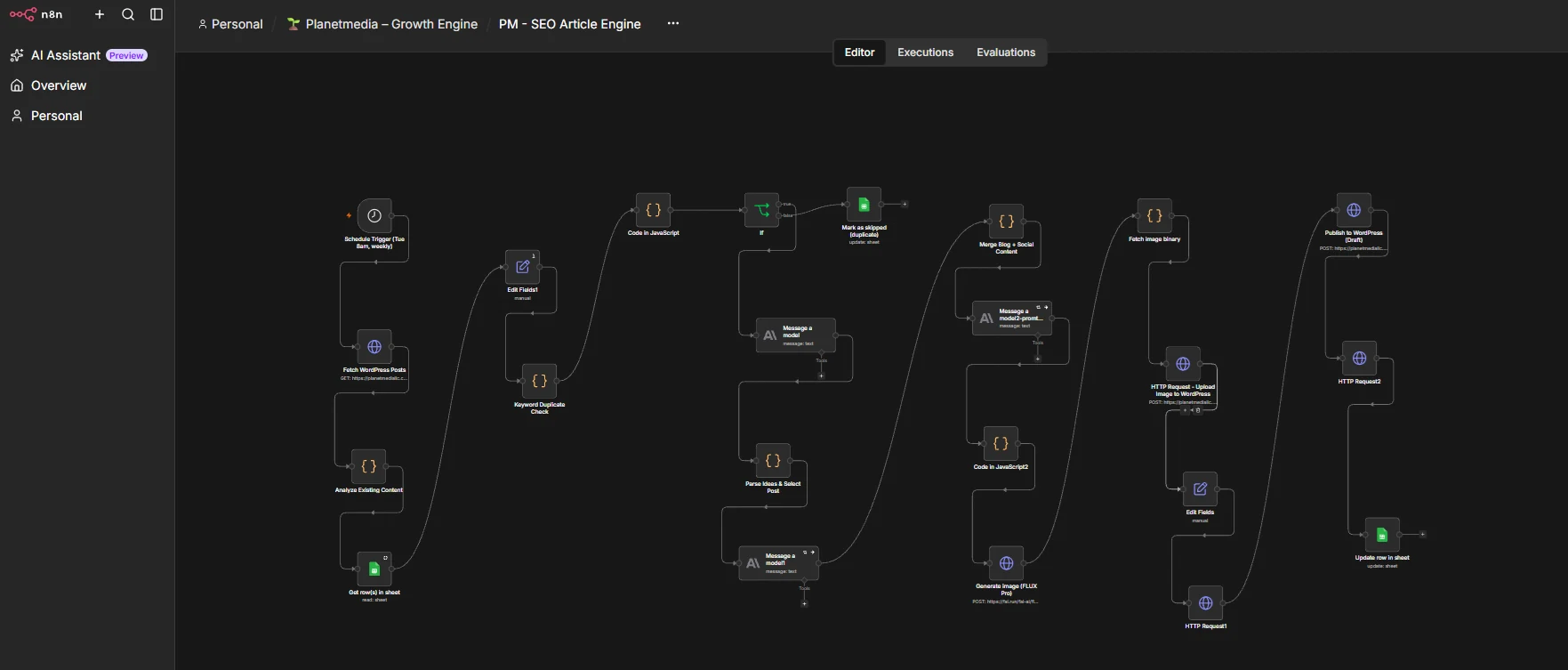Click the Message a model2 prompt node
The image size is (1568, 670).
[x=1012, y=319]
